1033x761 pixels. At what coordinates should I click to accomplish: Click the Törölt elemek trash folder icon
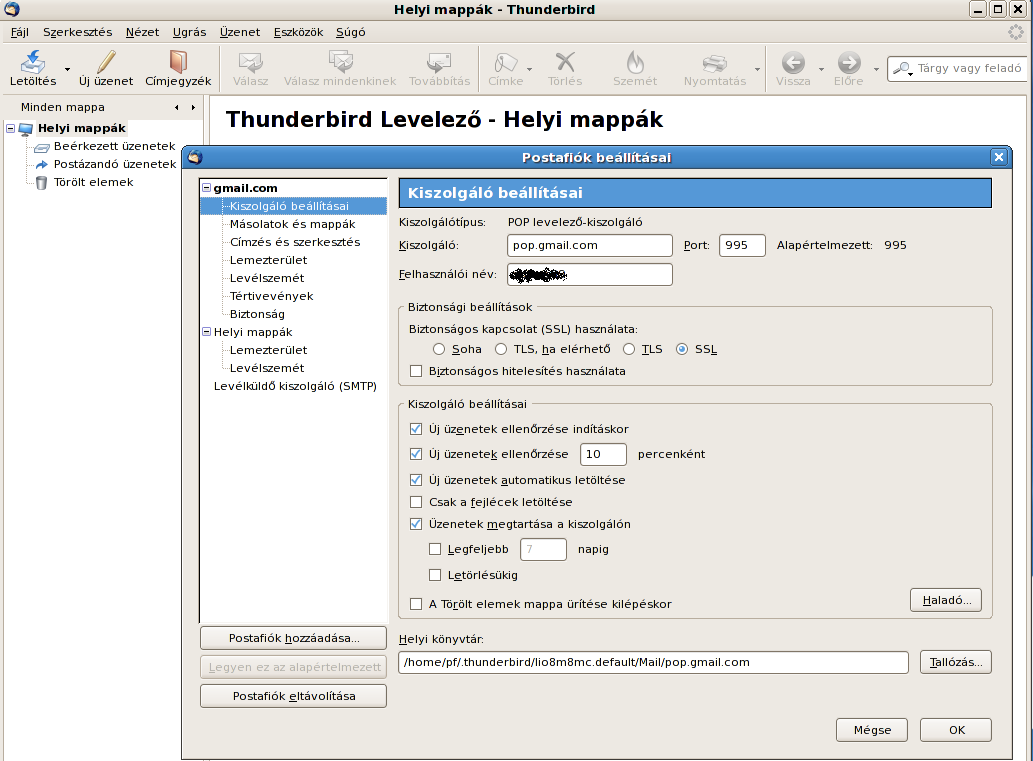tap(41, 182)
